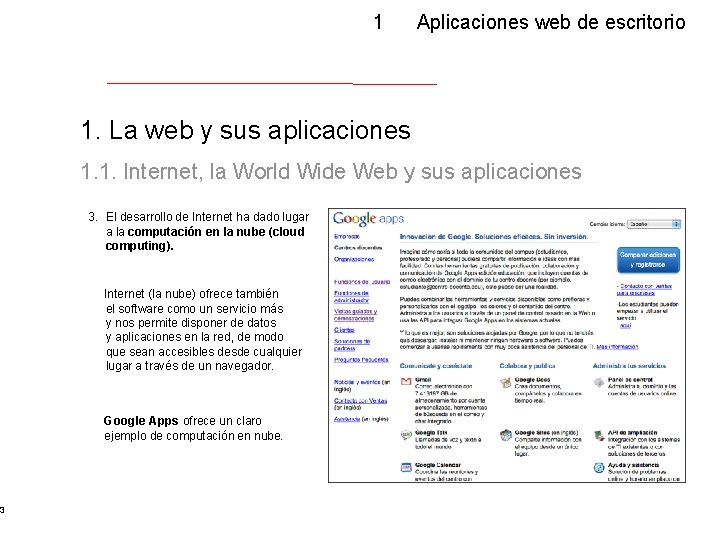Click the Ayuda y asistencia title

[x=633, y=465]
